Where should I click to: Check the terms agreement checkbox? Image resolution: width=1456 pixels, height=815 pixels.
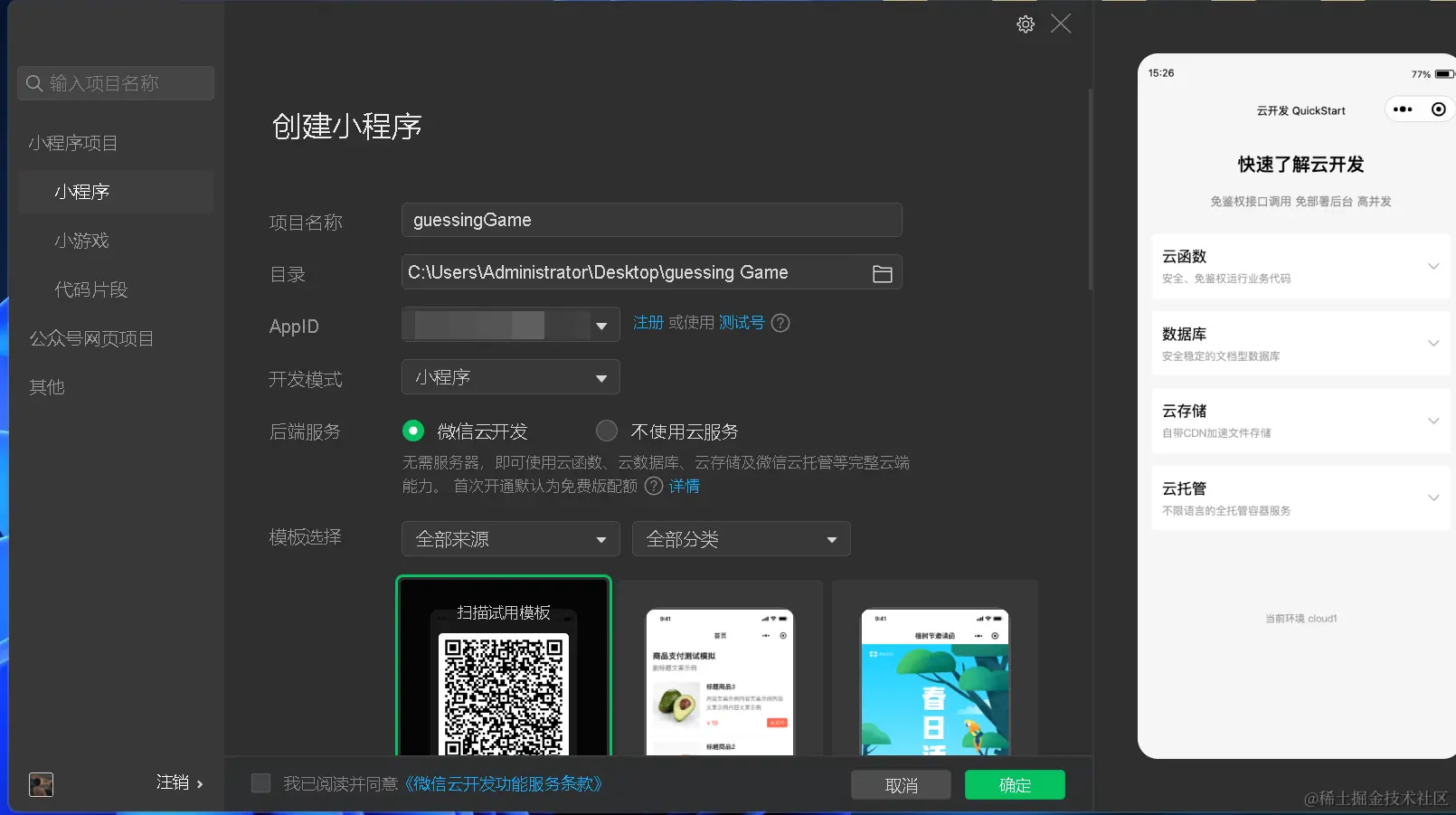(260, 783)
